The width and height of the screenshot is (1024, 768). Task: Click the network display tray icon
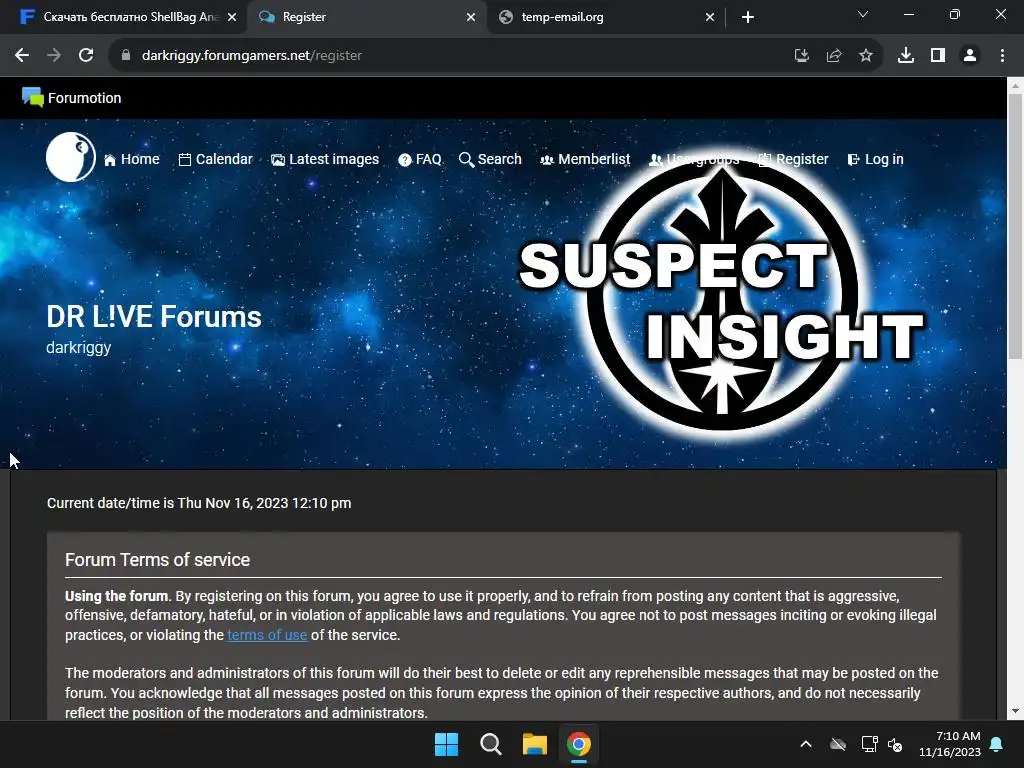tap(869, 744)
